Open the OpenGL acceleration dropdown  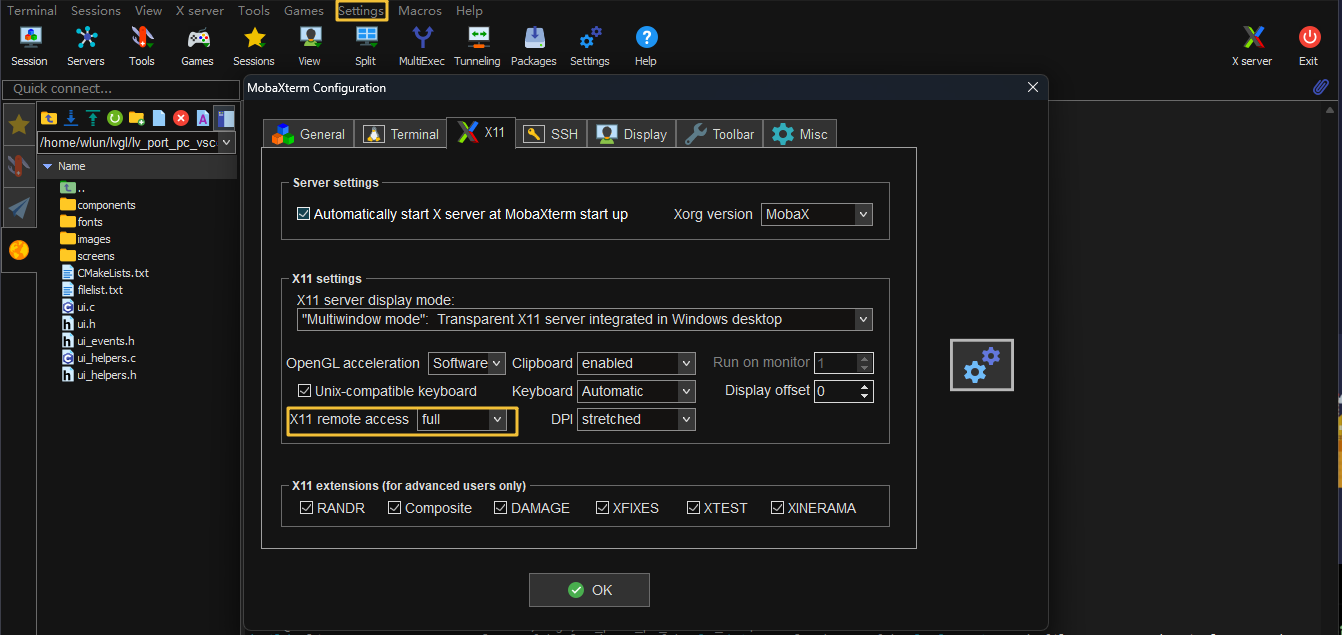pos(467,363)
